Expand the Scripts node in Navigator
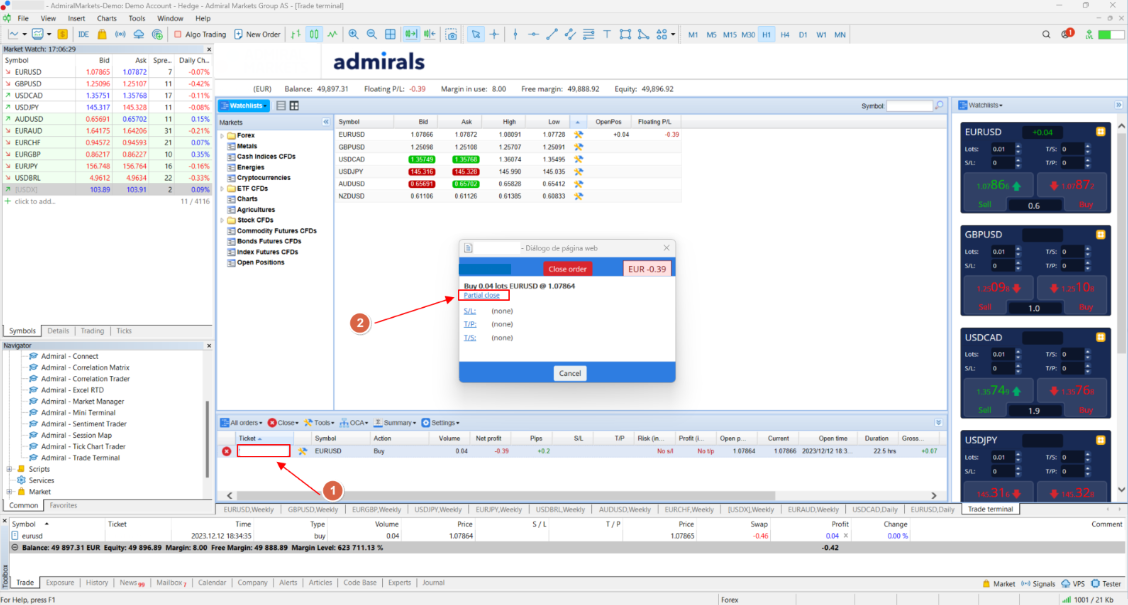1128x605 pixels. point(9,469)
